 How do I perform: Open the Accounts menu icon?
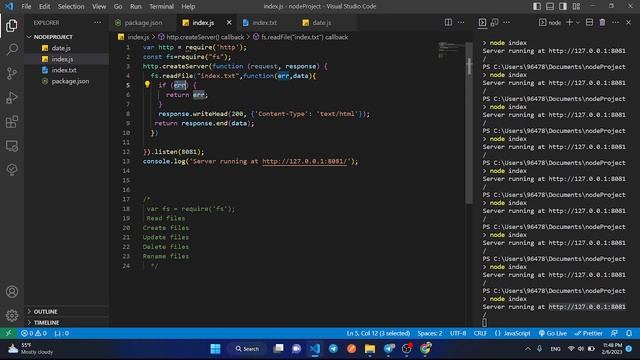point(12,292)
